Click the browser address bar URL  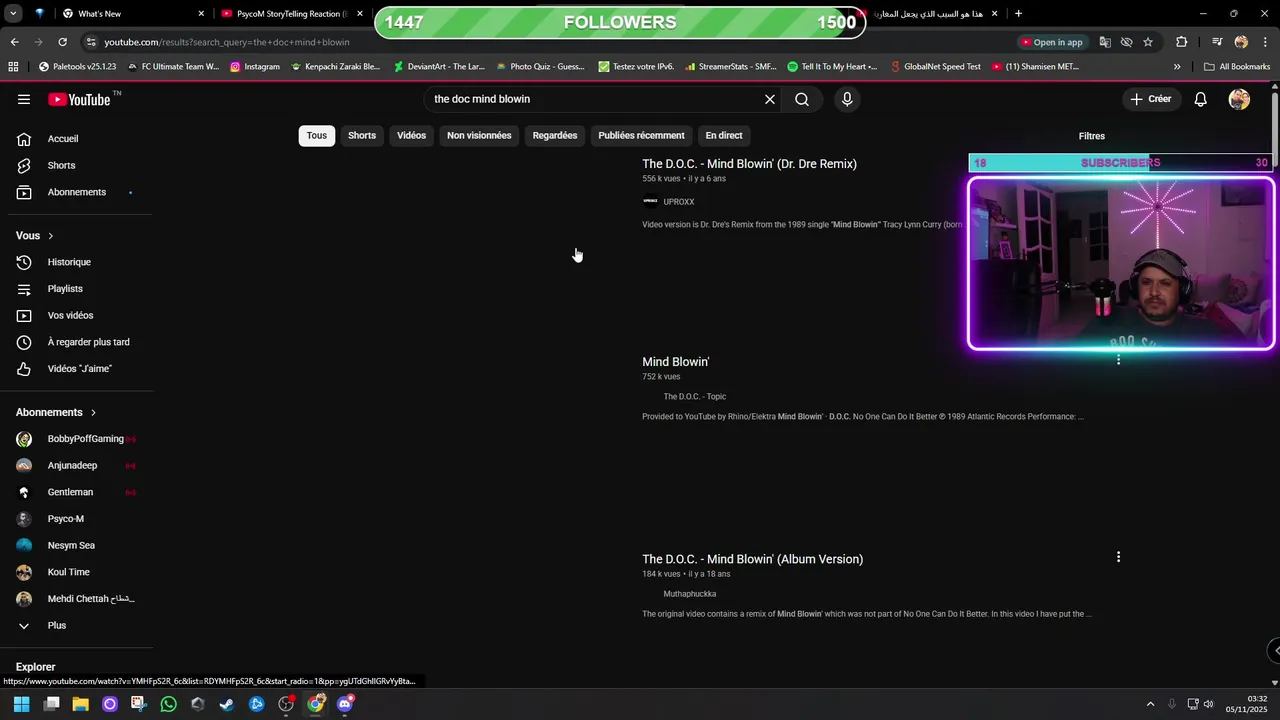tap(227, 42)
